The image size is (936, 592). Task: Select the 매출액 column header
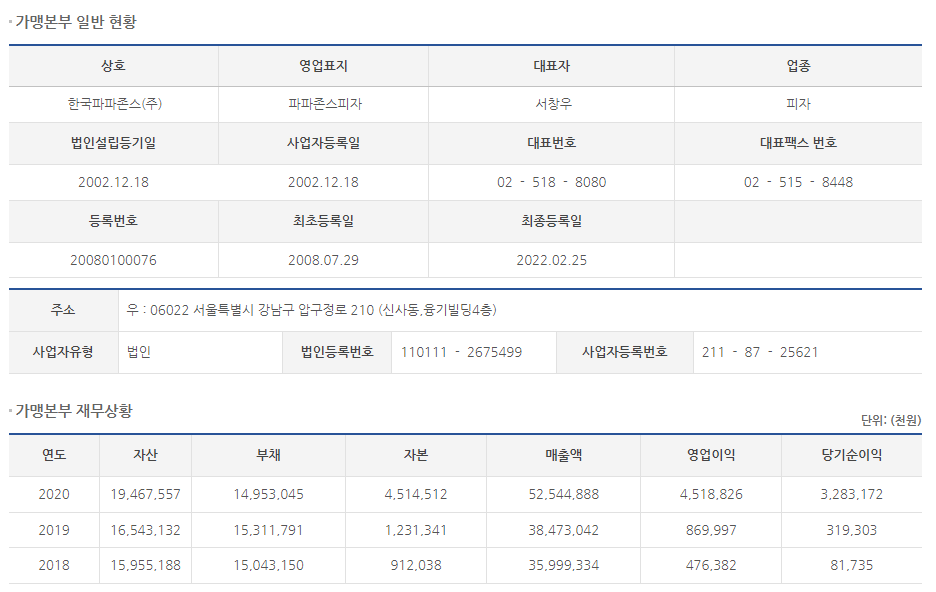pos(564,455)
